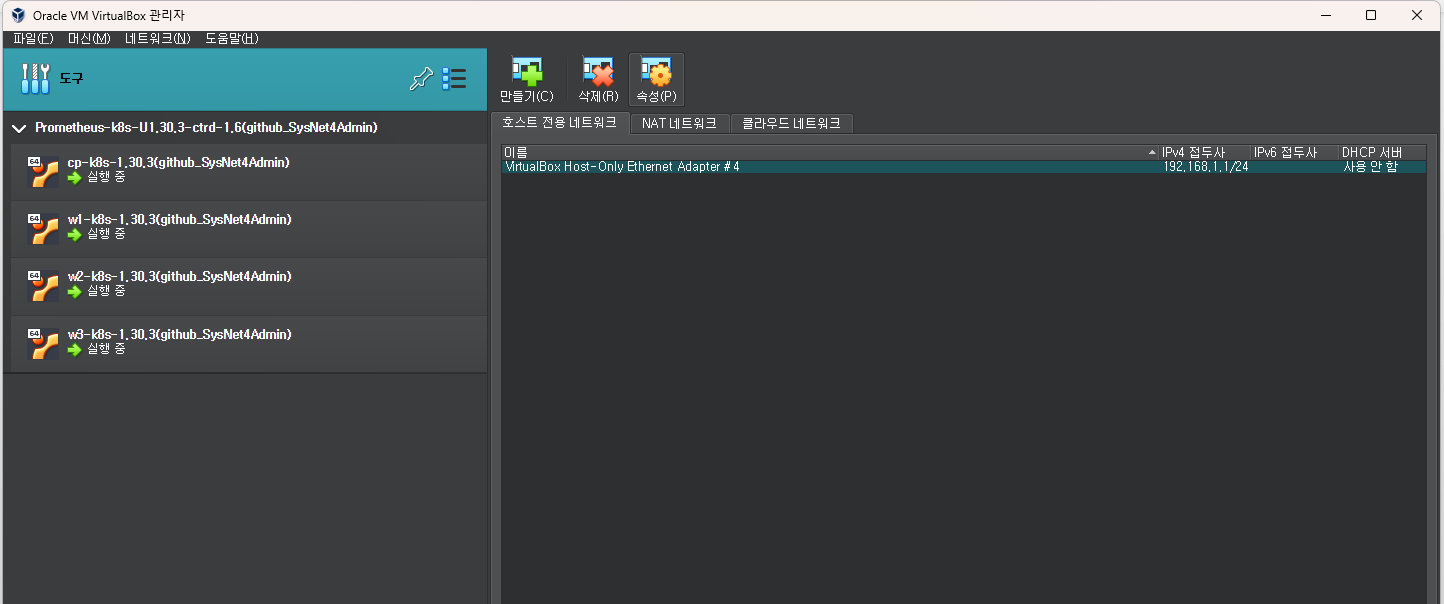
Task: Sort by DHCP 서버 column header
Action: [1382, 152]
